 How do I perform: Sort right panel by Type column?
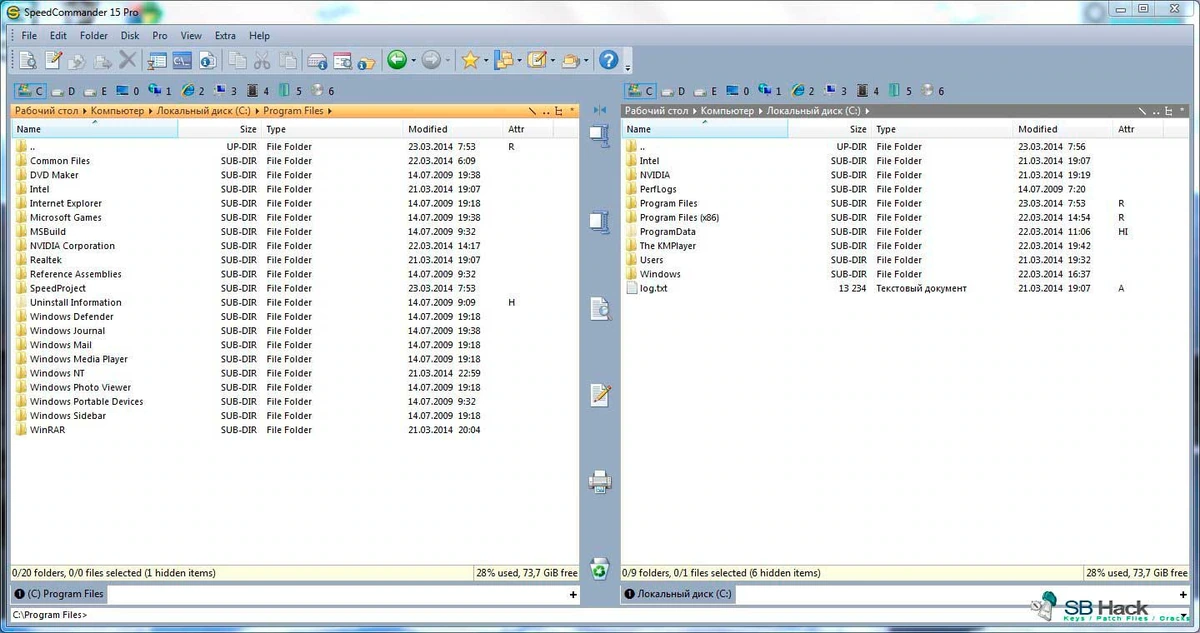point(943,129)
